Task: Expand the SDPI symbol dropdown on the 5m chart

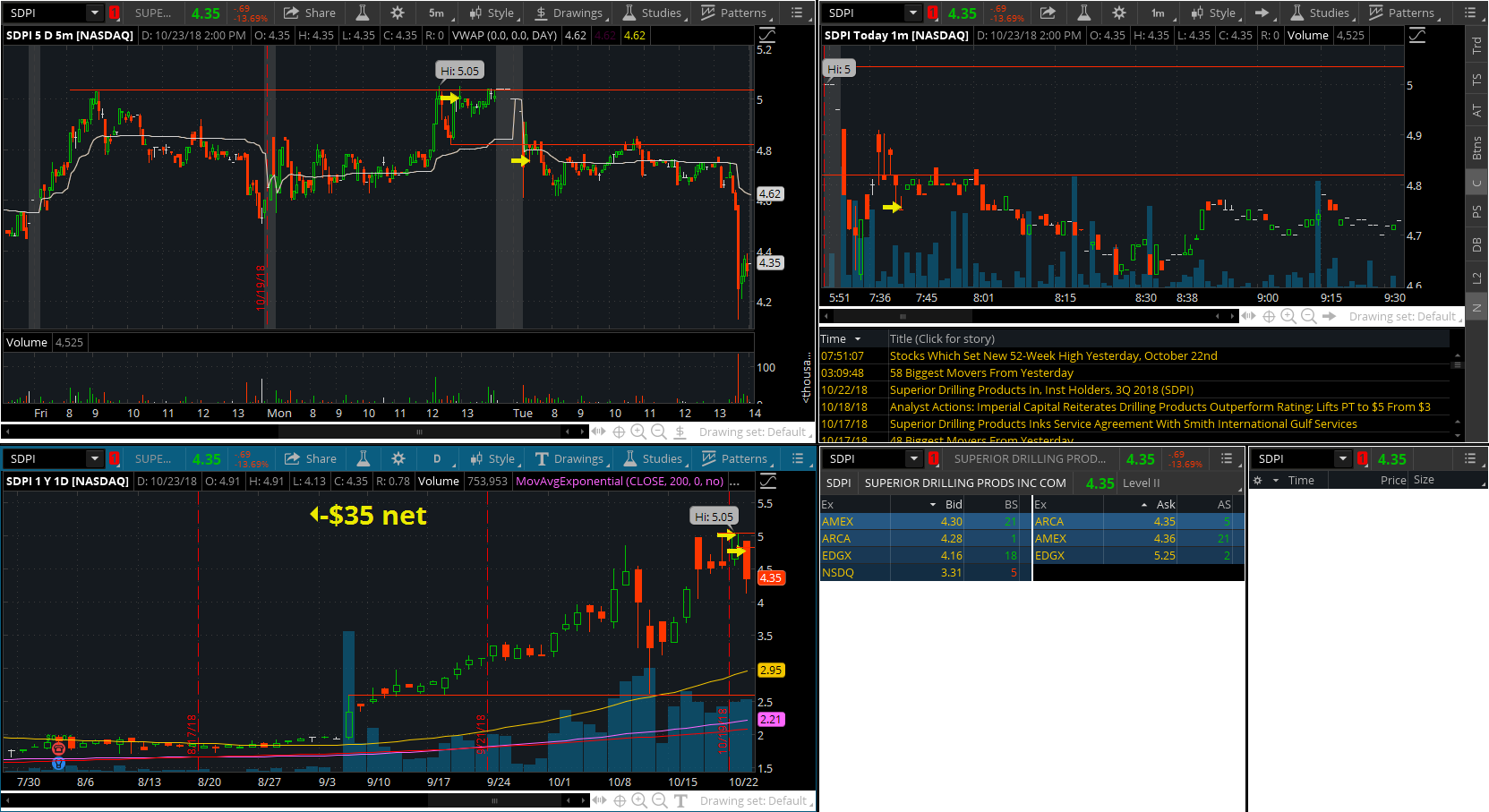Action: (x=94, y=13)
